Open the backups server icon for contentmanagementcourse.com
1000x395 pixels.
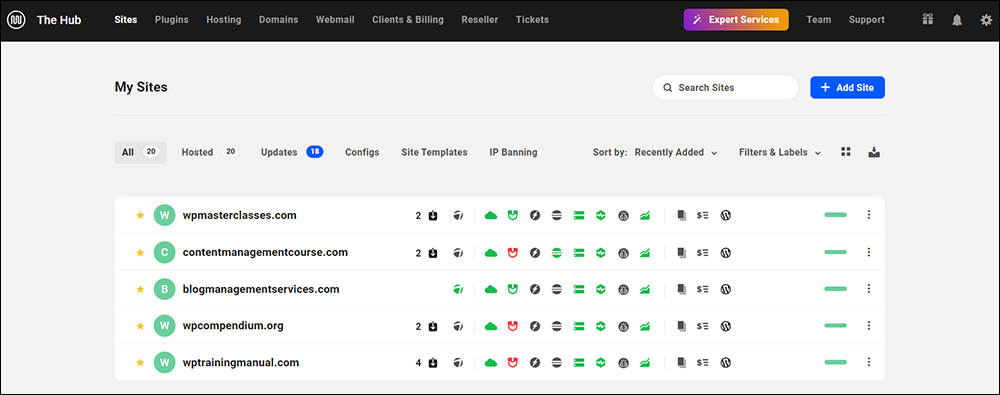pyautogui.click(x=579, y=253)
